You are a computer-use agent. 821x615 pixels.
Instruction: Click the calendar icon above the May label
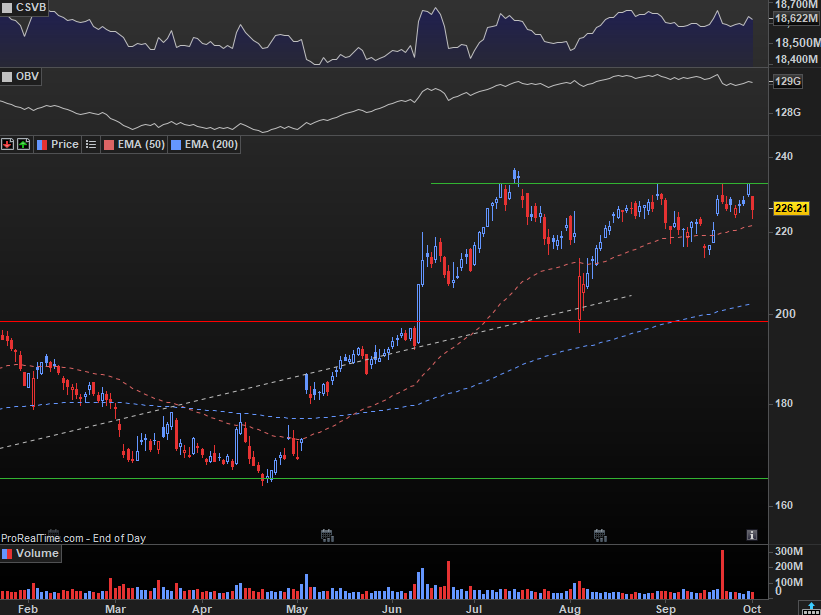pos(327,534)
